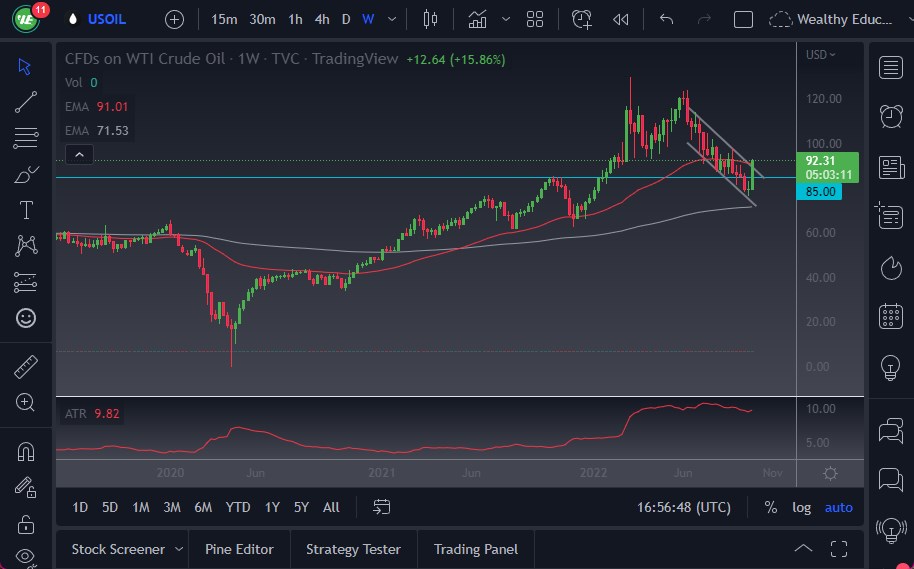Select the ruler measure tool
This screenshot has height=569, width=914.
[26, 367]
